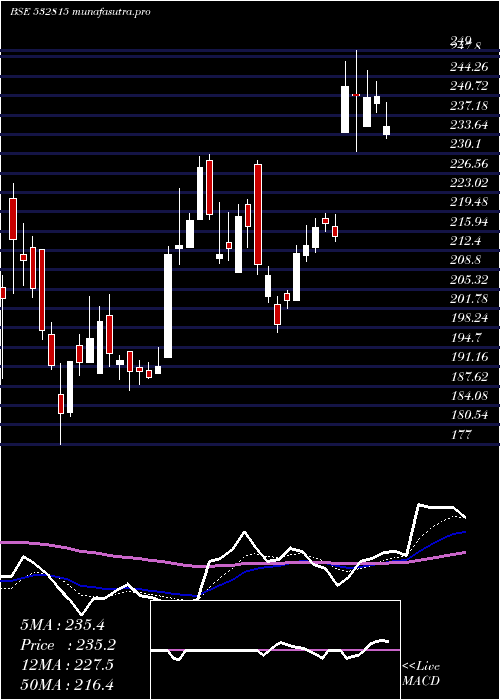Click the 230.1 price axis label
Image resolution: width=500 pixels, height=700 pixels.
click(467, 145)
